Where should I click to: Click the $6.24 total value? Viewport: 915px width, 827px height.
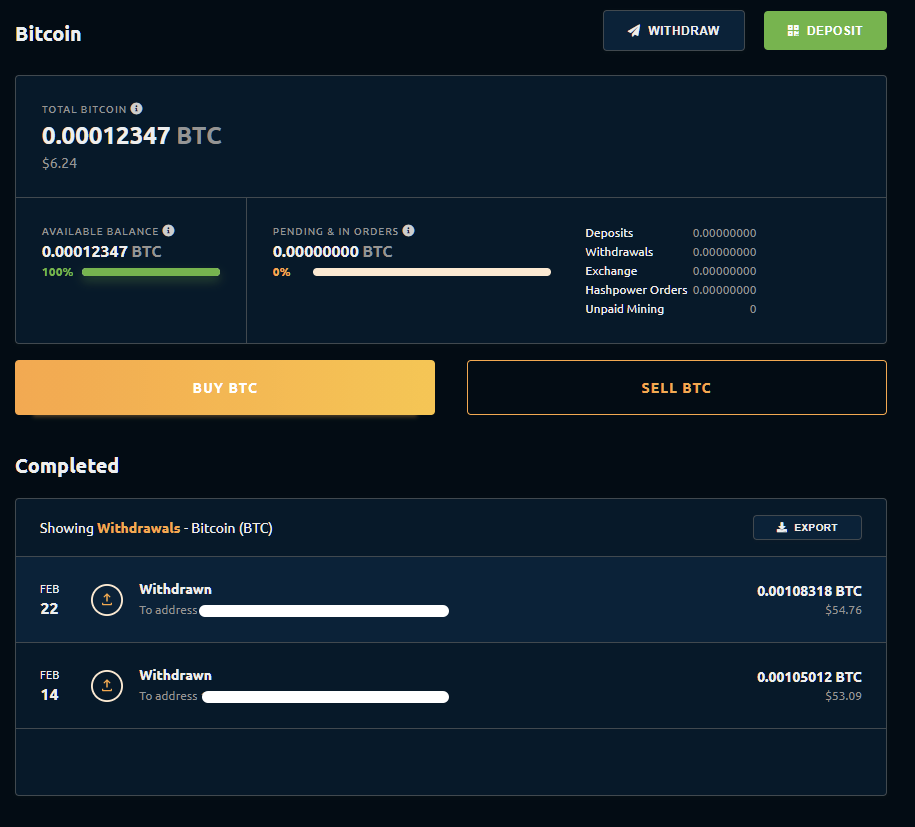(59, 163)
